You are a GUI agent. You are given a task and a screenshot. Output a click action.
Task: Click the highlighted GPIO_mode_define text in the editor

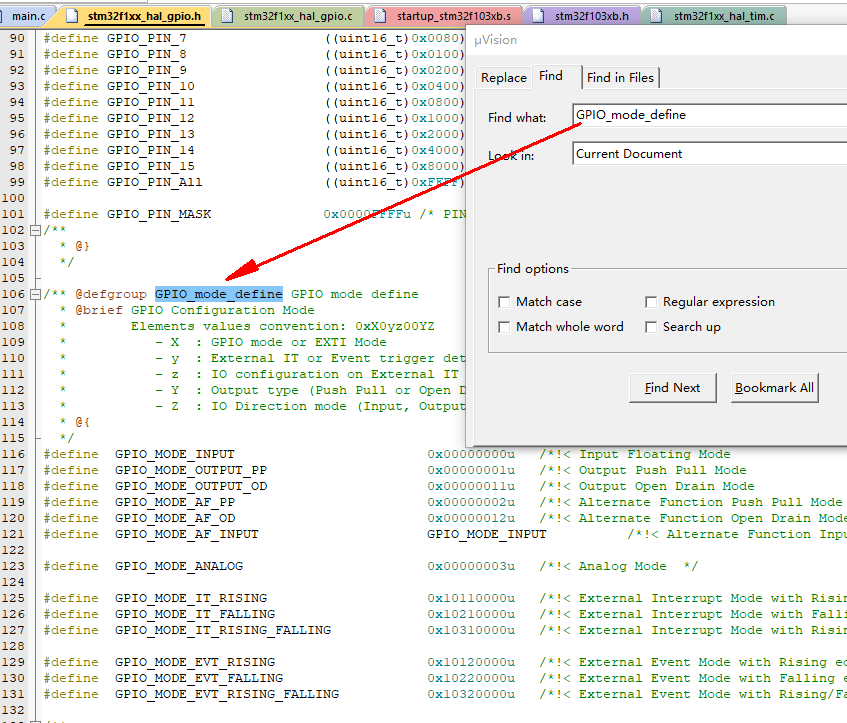(x=218, y=294)
